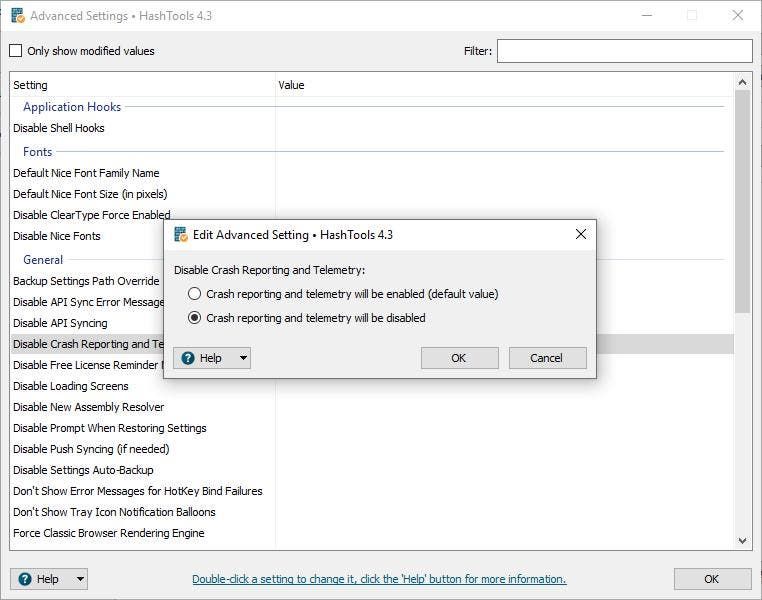Select Don't Show Tray Icon Notification Balloons
This screenshot has width=762, height=600.
click(x=114, y=512)
